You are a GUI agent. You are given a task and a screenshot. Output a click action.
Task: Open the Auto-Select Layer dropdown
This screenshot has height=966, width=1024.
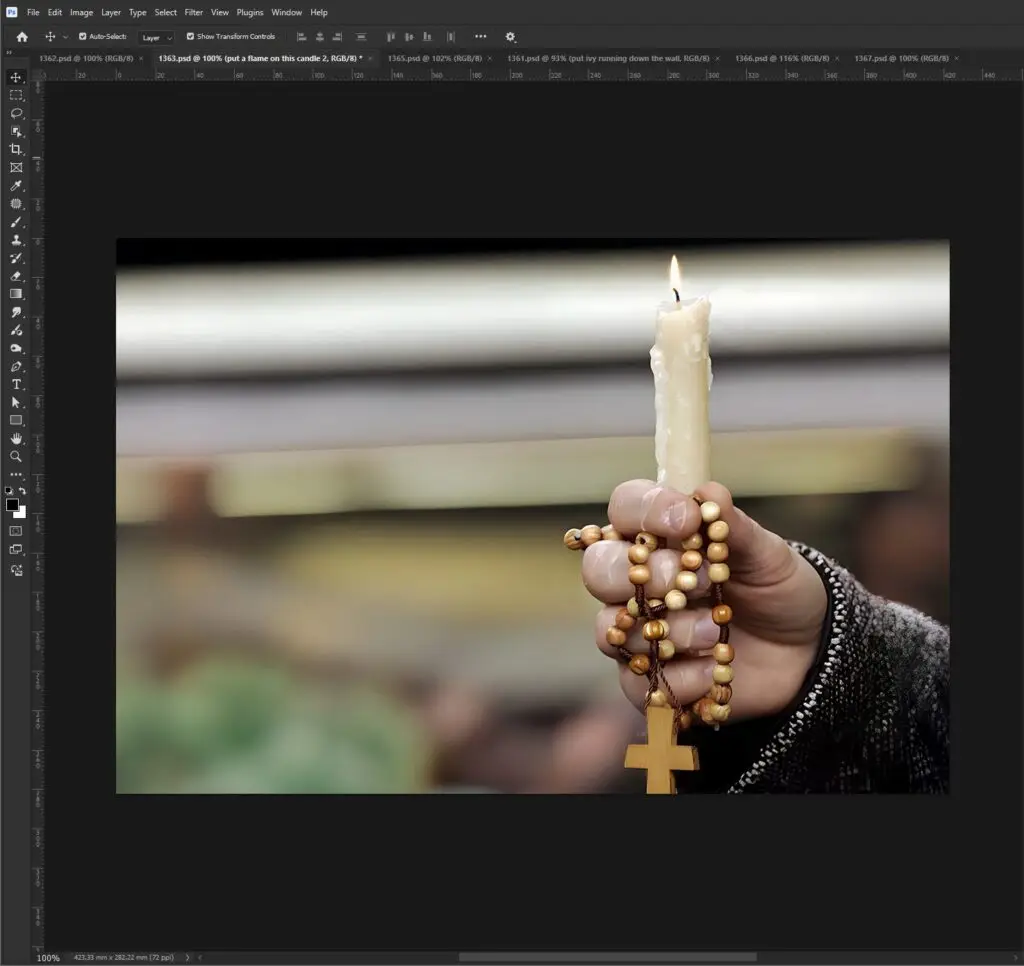coord(156,37)
